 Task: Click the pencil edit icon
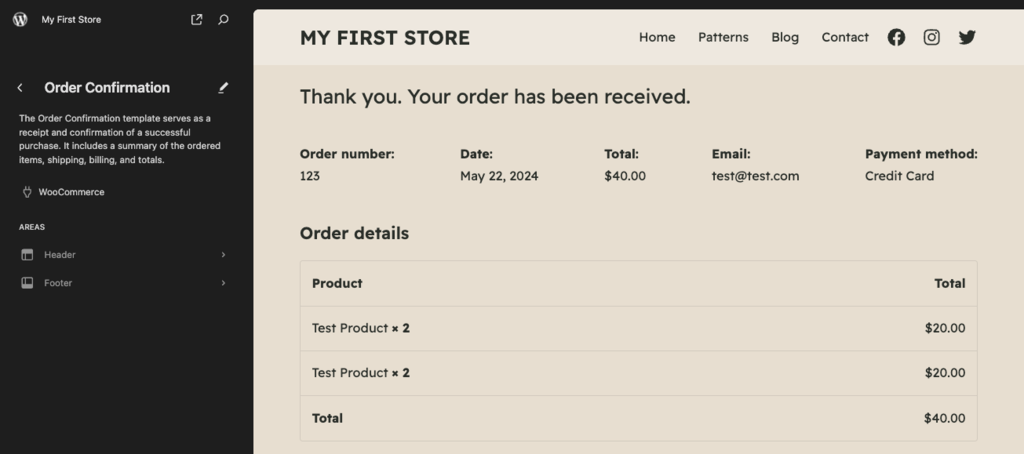pos(223,88)
